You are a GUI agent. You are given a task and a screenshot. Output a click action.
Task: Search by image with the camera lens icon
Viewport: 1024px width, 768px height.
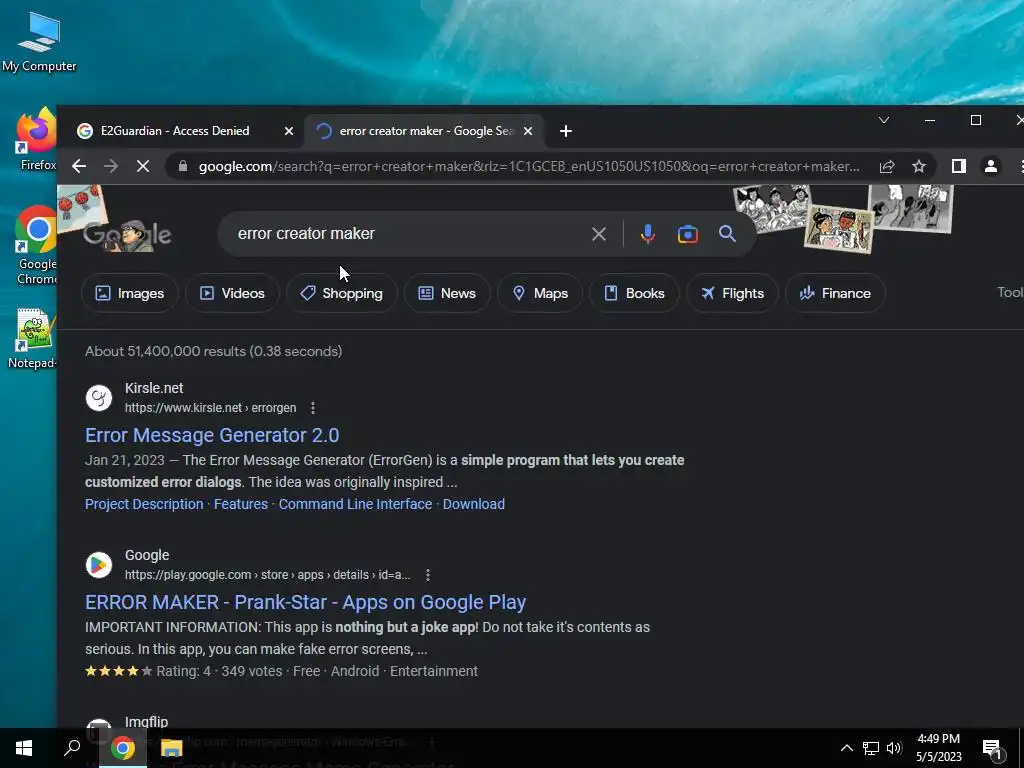tap(688, 234)
